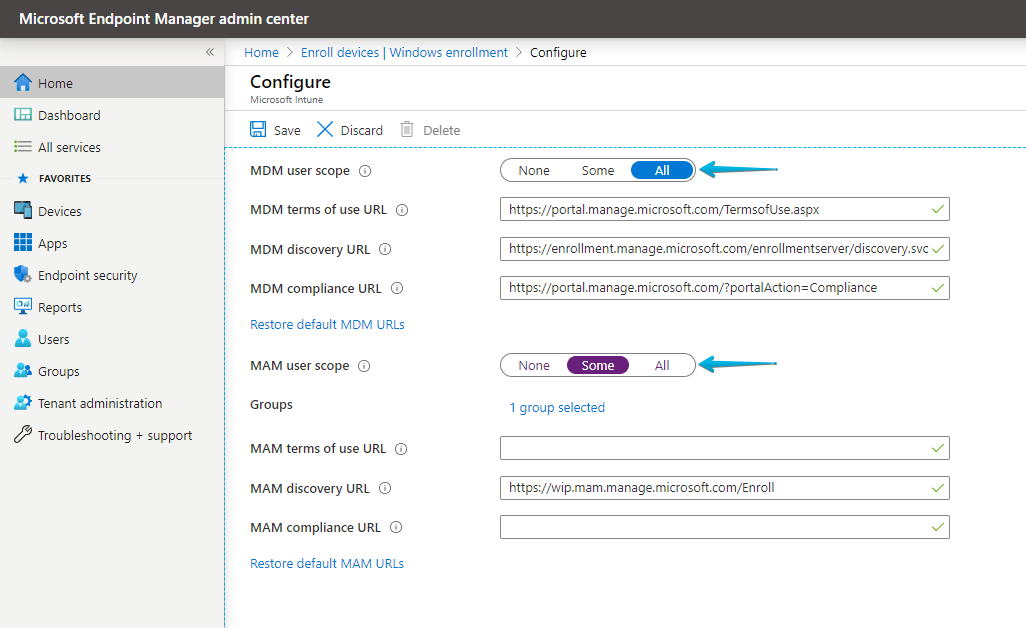Image resolution: width=1026 pixels, height=628 pixels.
Task: Switch MAM user scope to All
Action: (x=662, y=364)
